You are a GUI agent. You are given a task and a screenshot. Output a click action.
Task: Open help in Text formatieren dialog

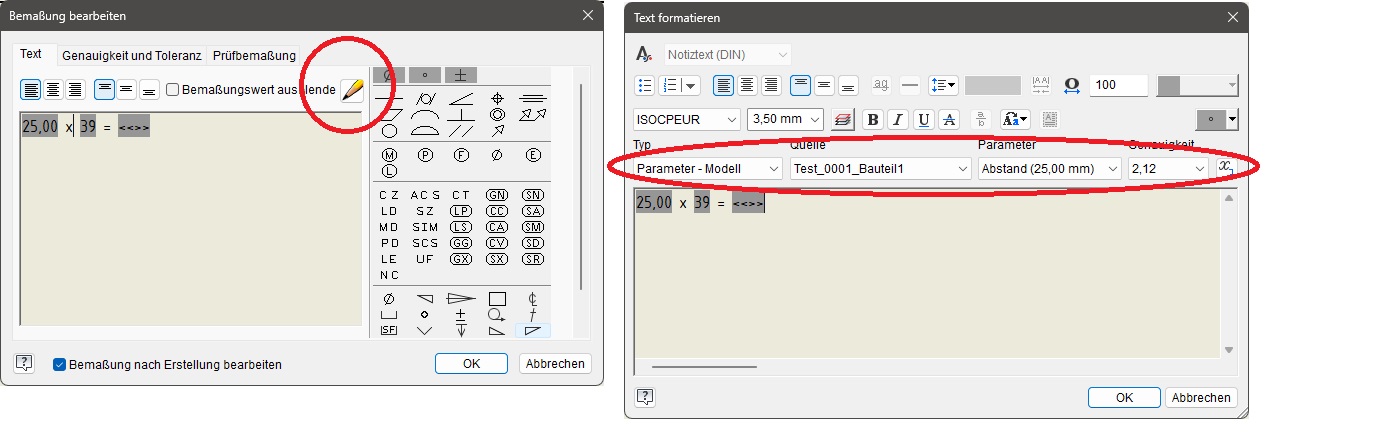[x=645, y=396]
